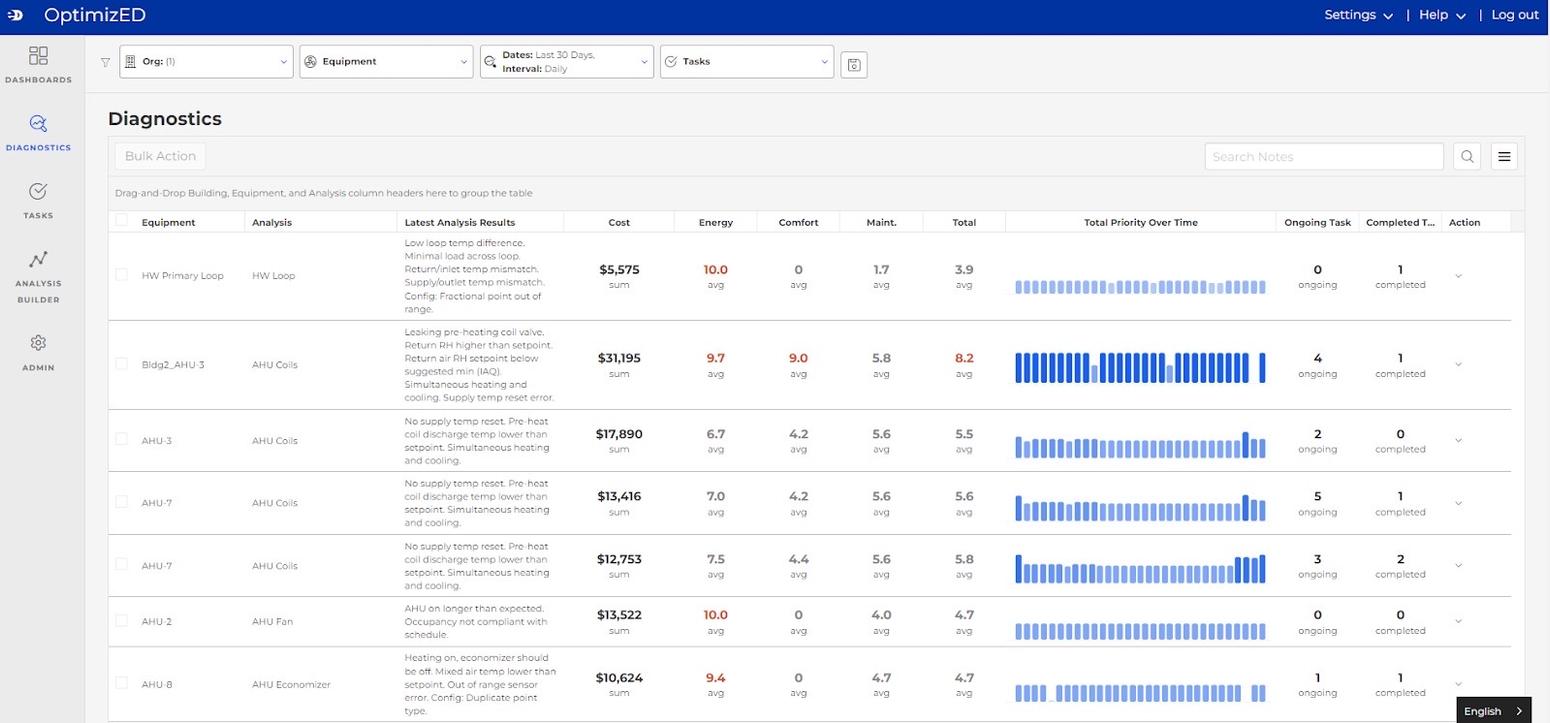Open the hamburger table menu icon
The height and width of the screenshot is (723, 1550).
1504,156
